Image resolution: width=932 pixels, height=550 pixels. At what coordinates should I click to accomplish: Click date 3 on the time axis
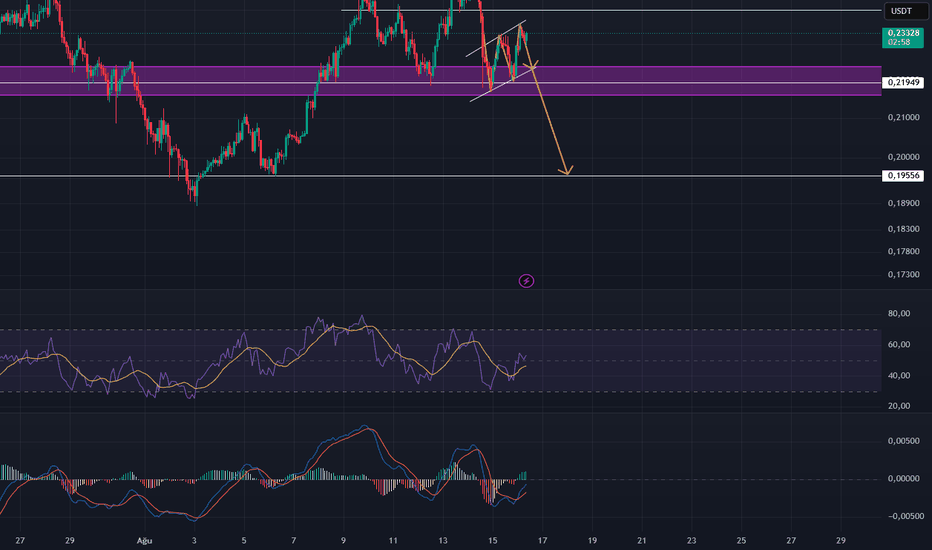click(x=194, y=540)
